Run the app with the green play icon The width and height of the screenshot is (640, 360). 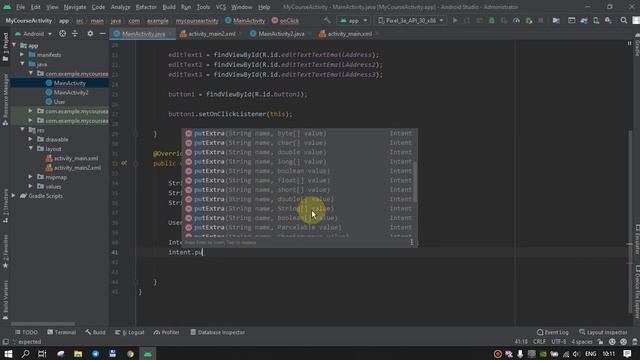[455, 20]
